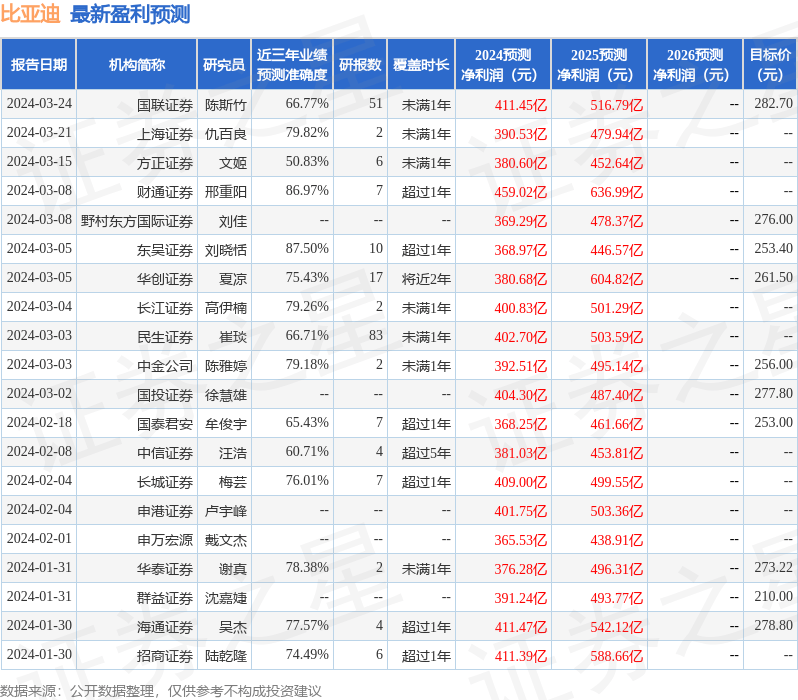Click the 数据来源 footer note text
This screenshot has width=798, height=700.
tap(161, 690)
